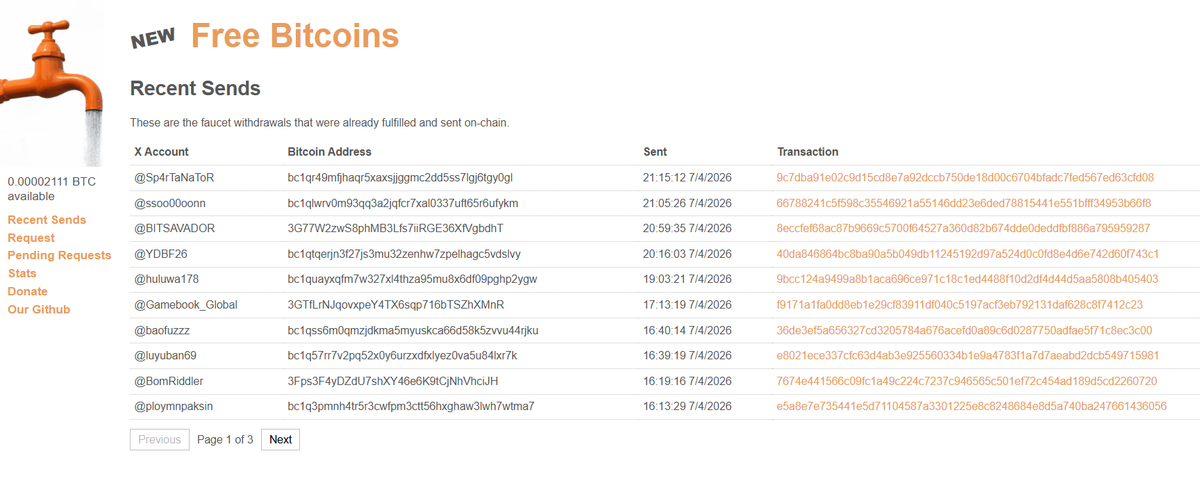Open transaction e5a8e7e735441e5d... link
The width and height of the screenshot is (1200, 490).
coord(971,407)
